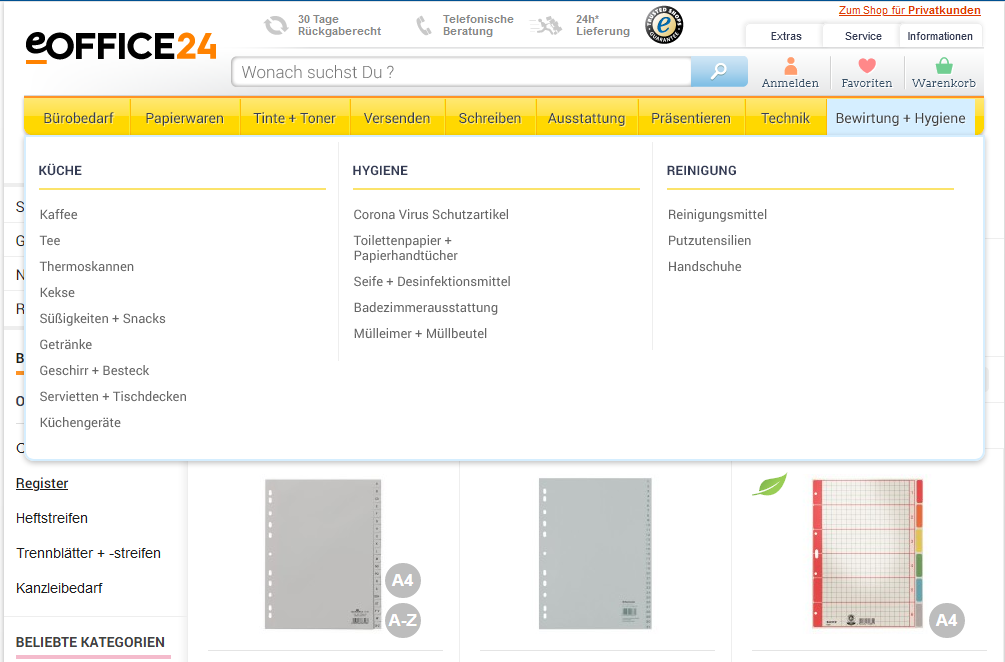
Task: Click the green leaf eco icon
Action: tap(770, 485)
